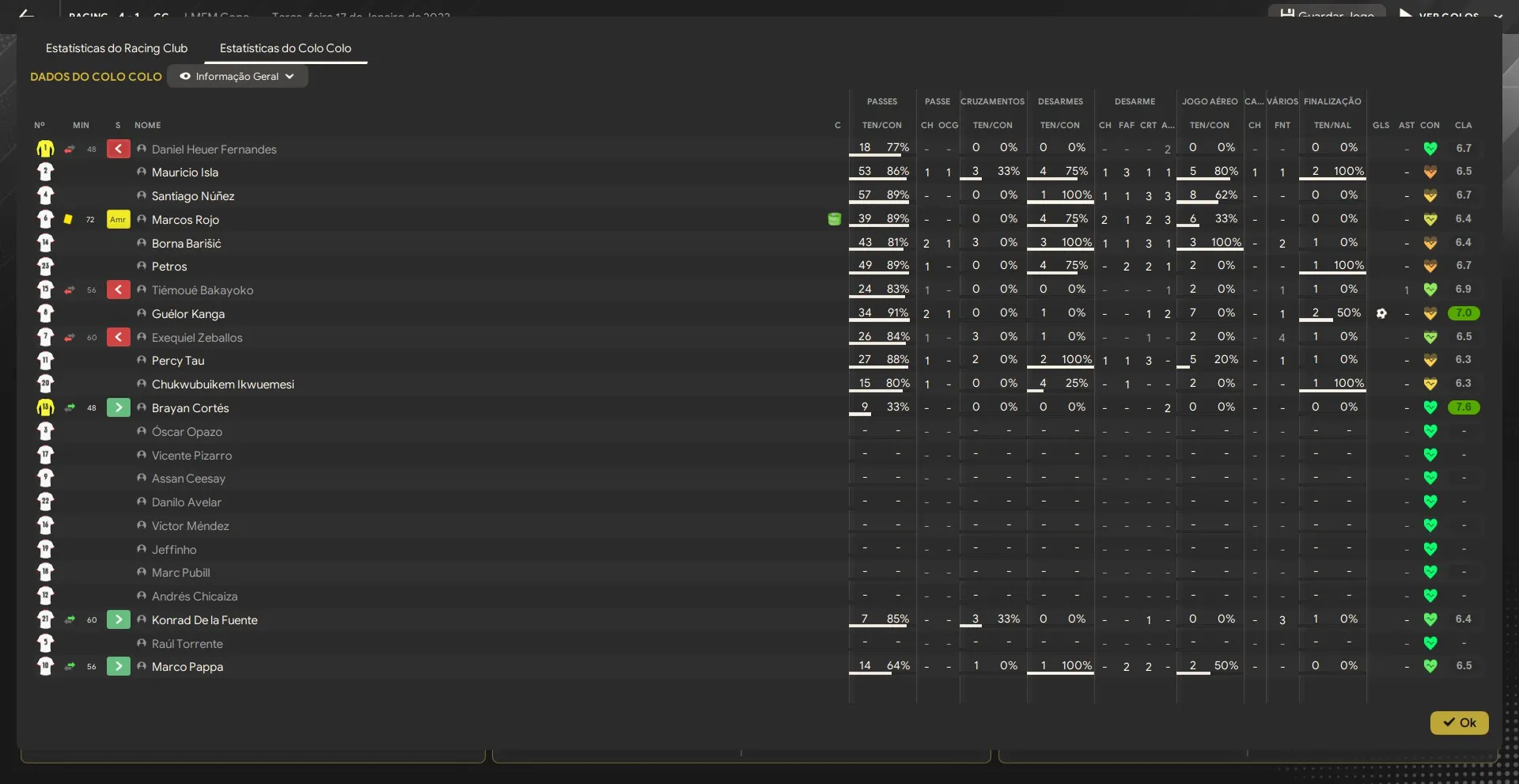
Task: Click Tiémoué Bakayoko 6.9 rating
Action: click(1464, 290)
